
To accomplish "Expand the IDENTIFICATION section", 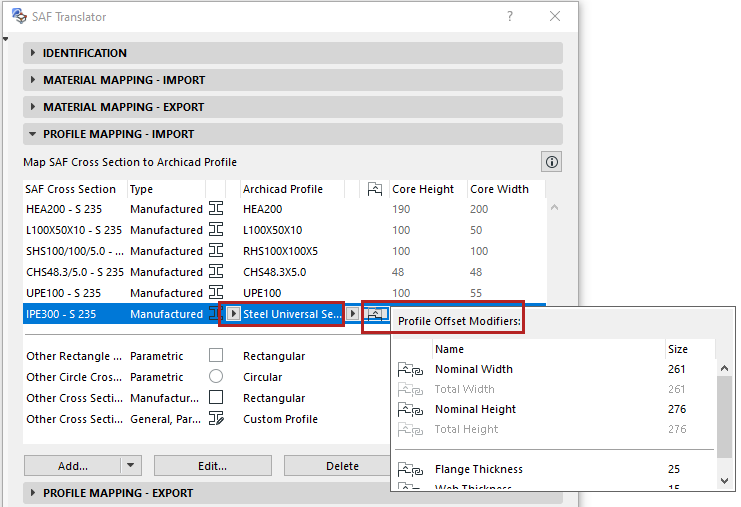I will 293,53.
